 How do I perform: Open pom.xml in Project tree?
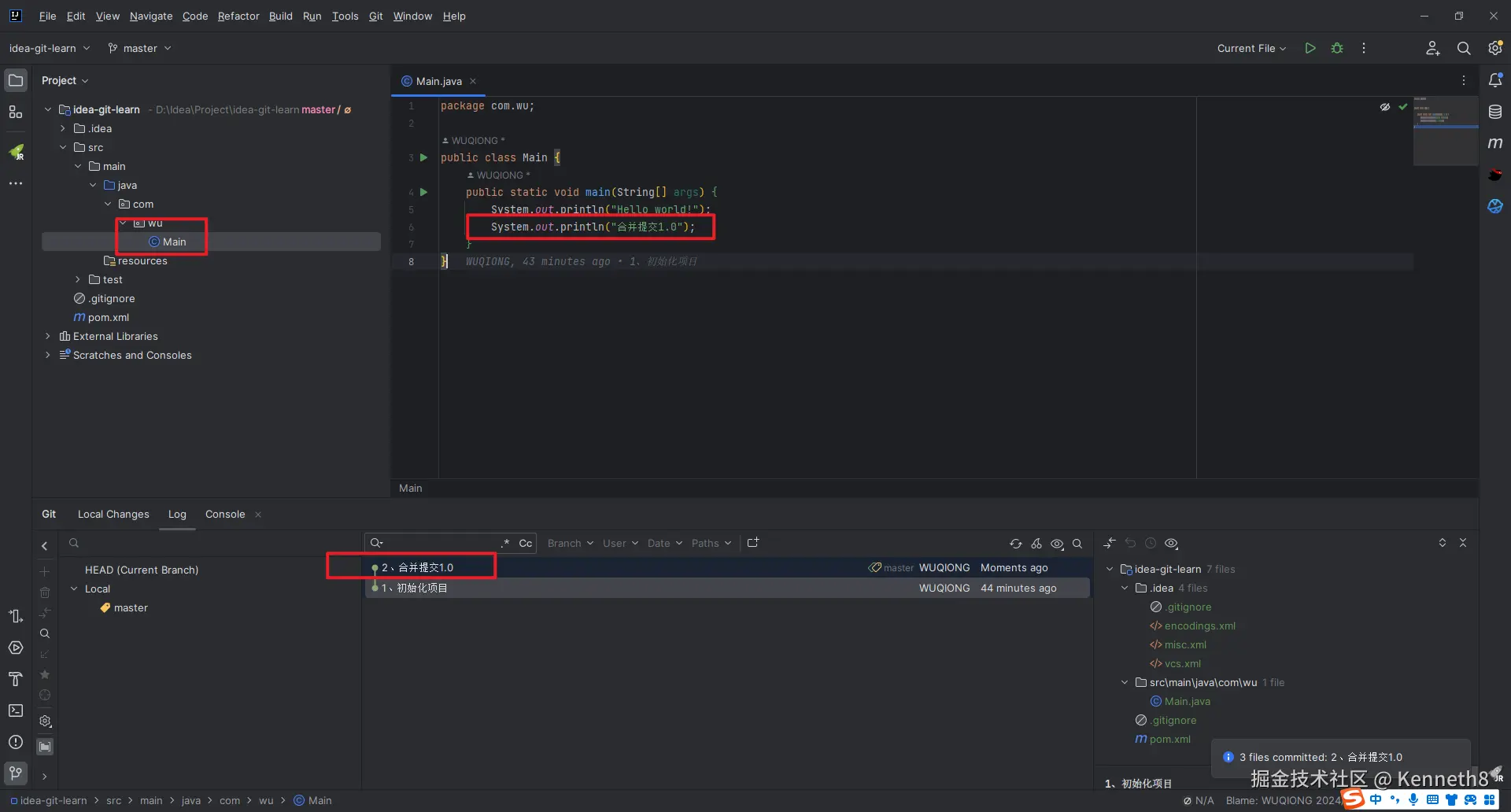point(109,317)
